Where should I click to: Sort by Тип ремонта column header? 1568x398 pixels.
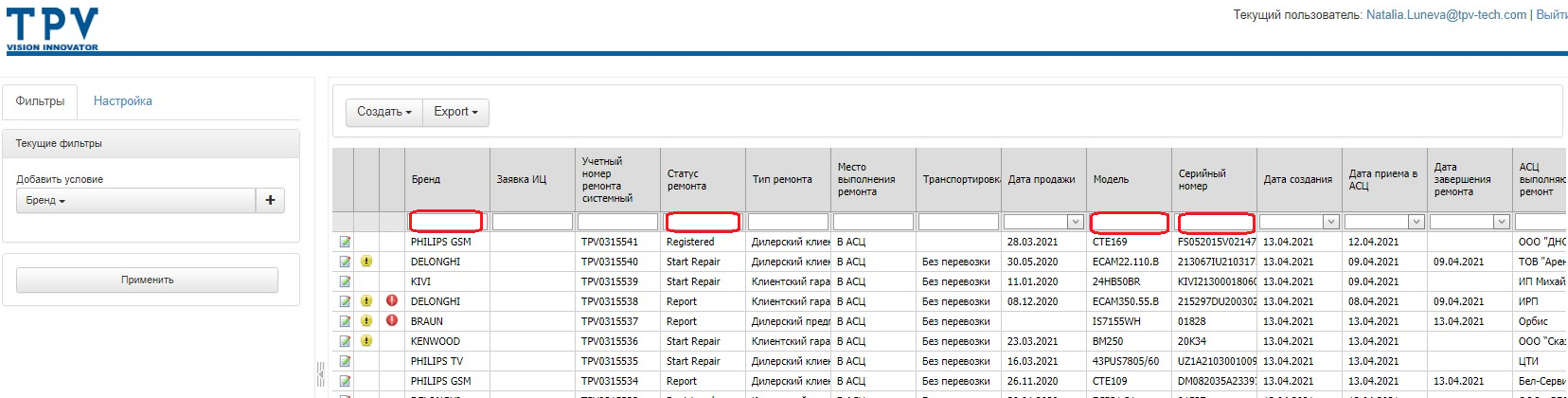click(788, 179)
